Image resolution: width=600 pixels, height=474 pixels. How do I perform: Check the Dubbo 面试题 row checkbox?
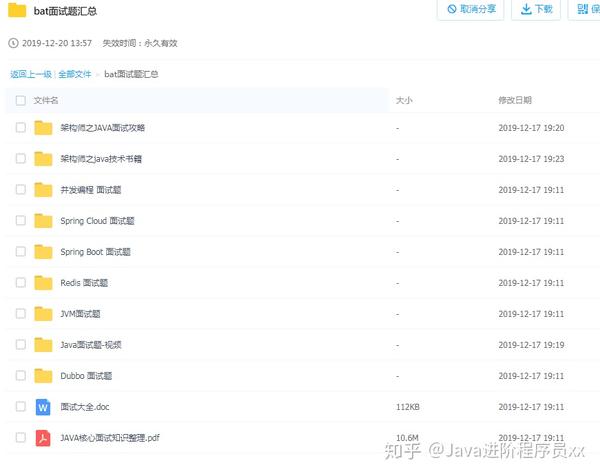tap(21, 375)
